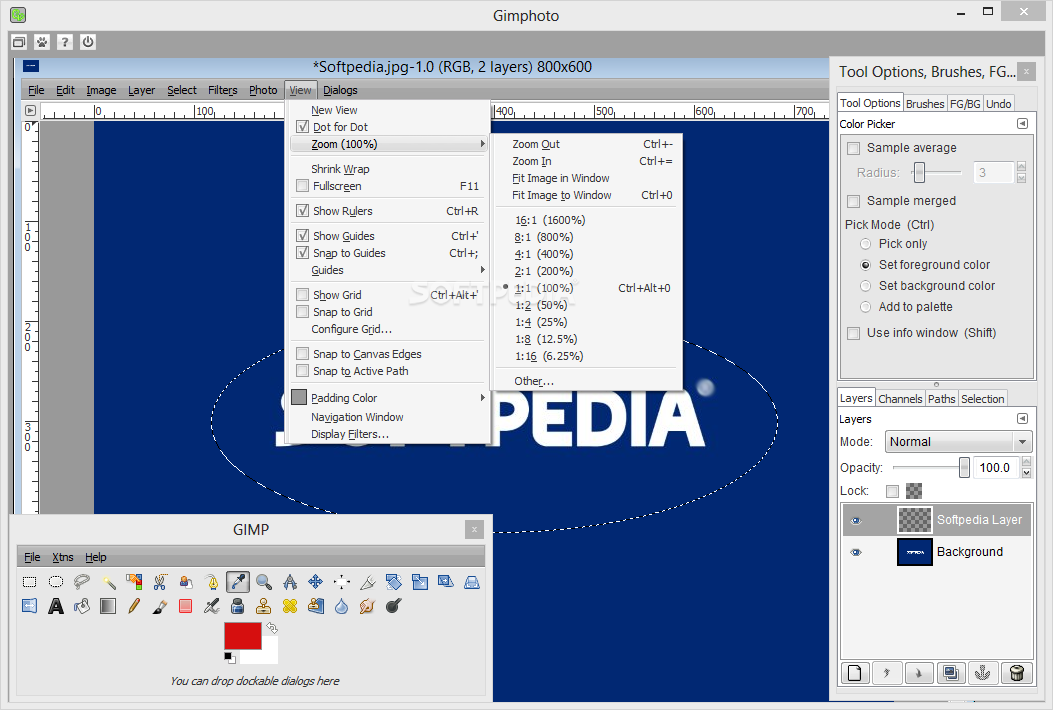Anchor the floating layer with anchor button
The image size is (1053, 710).
click(982, 672)
